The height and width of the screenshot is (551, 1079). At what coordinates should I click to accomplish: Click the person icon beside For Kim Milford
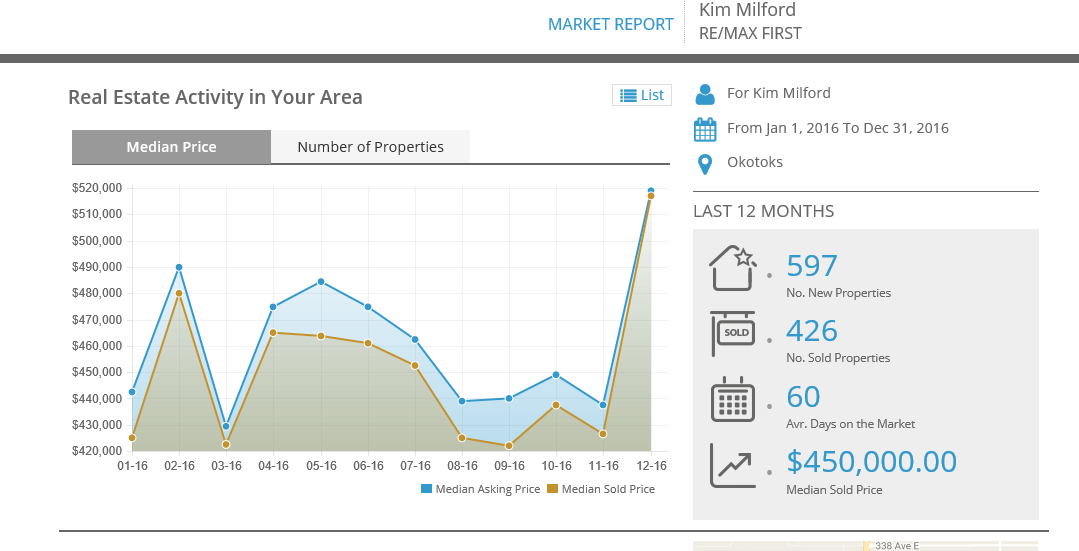coord(705,94)
